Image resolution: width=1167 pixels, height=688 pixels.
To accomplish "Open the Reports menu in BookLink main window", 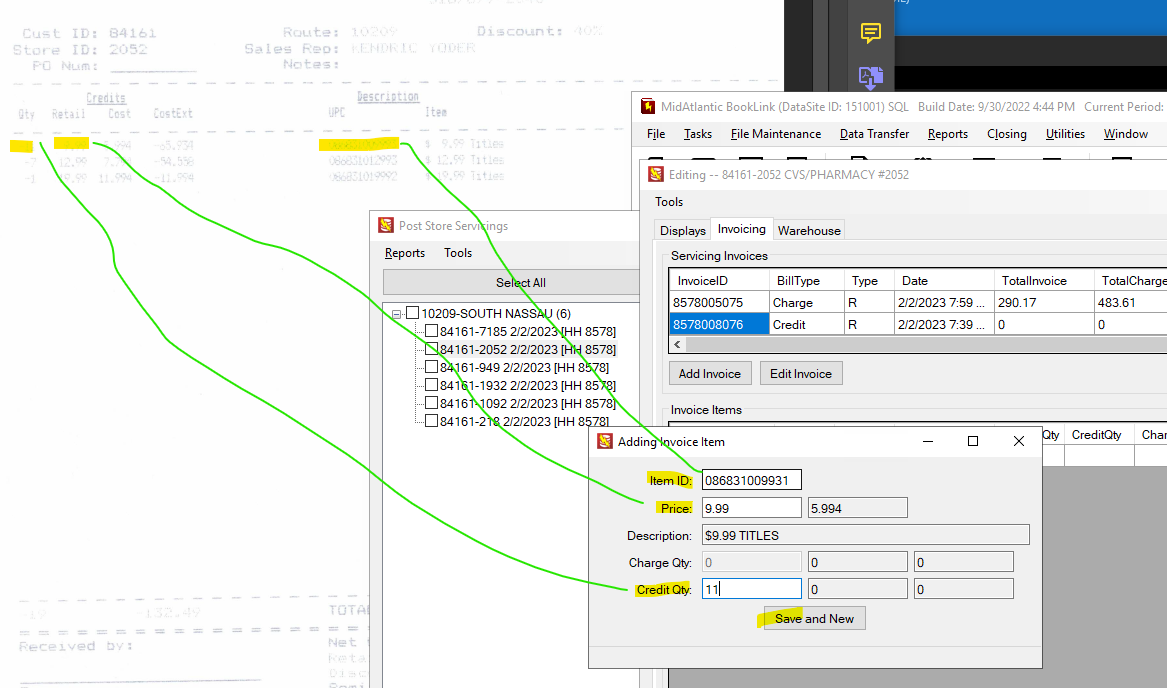I will (x=947, y=134).
